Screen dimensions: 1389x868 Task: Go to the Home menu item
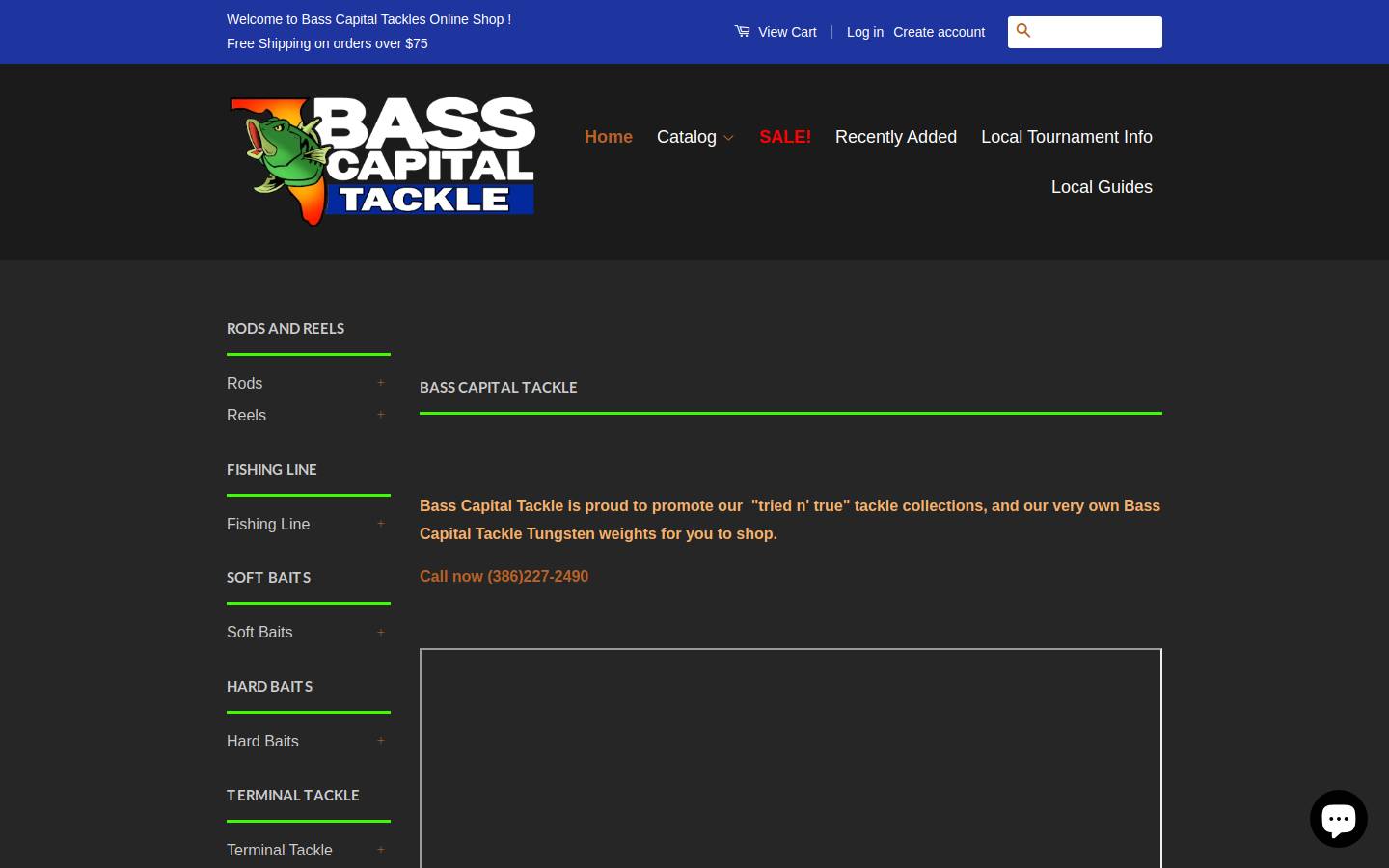click(x=609, y=137)
